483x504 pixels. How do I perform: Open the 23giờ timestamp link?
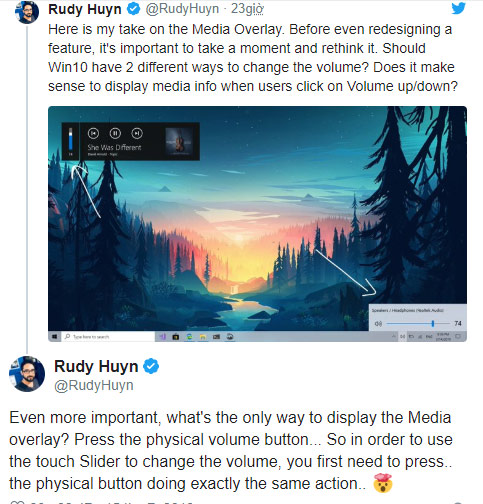click(247, 9)
